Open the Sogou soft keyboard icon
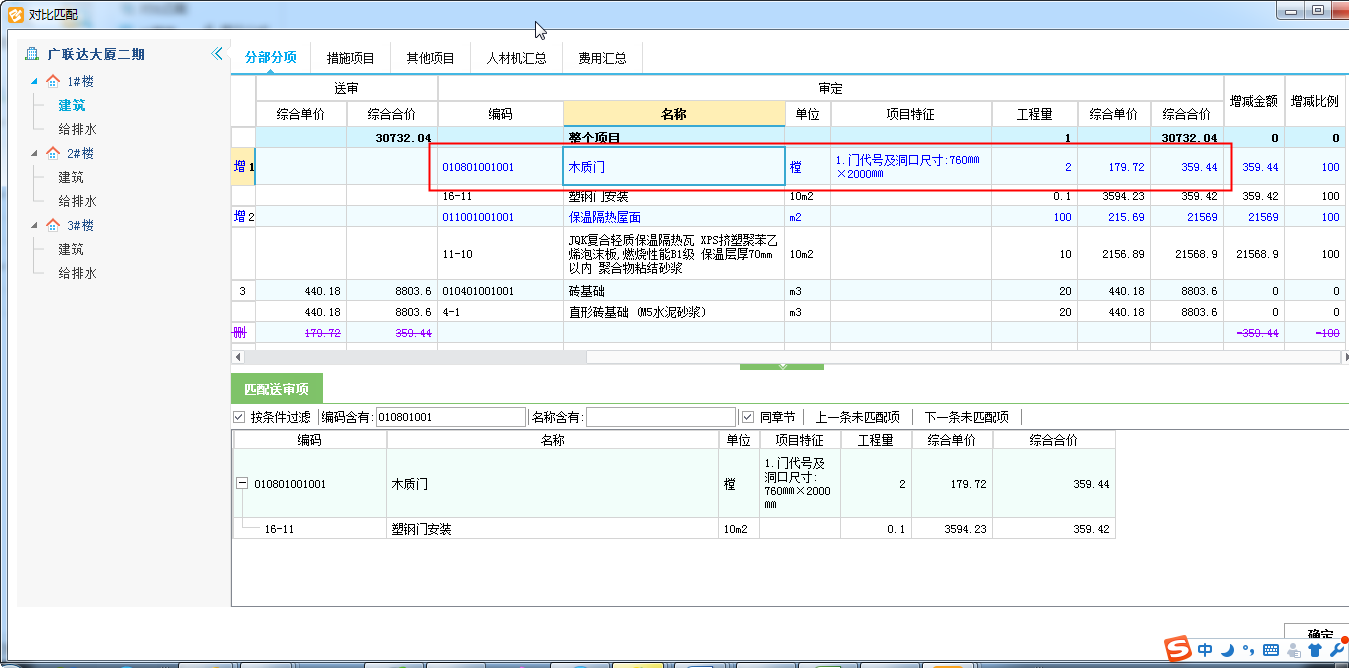This screenshot has height=668, width=1349. [1270, 650]
